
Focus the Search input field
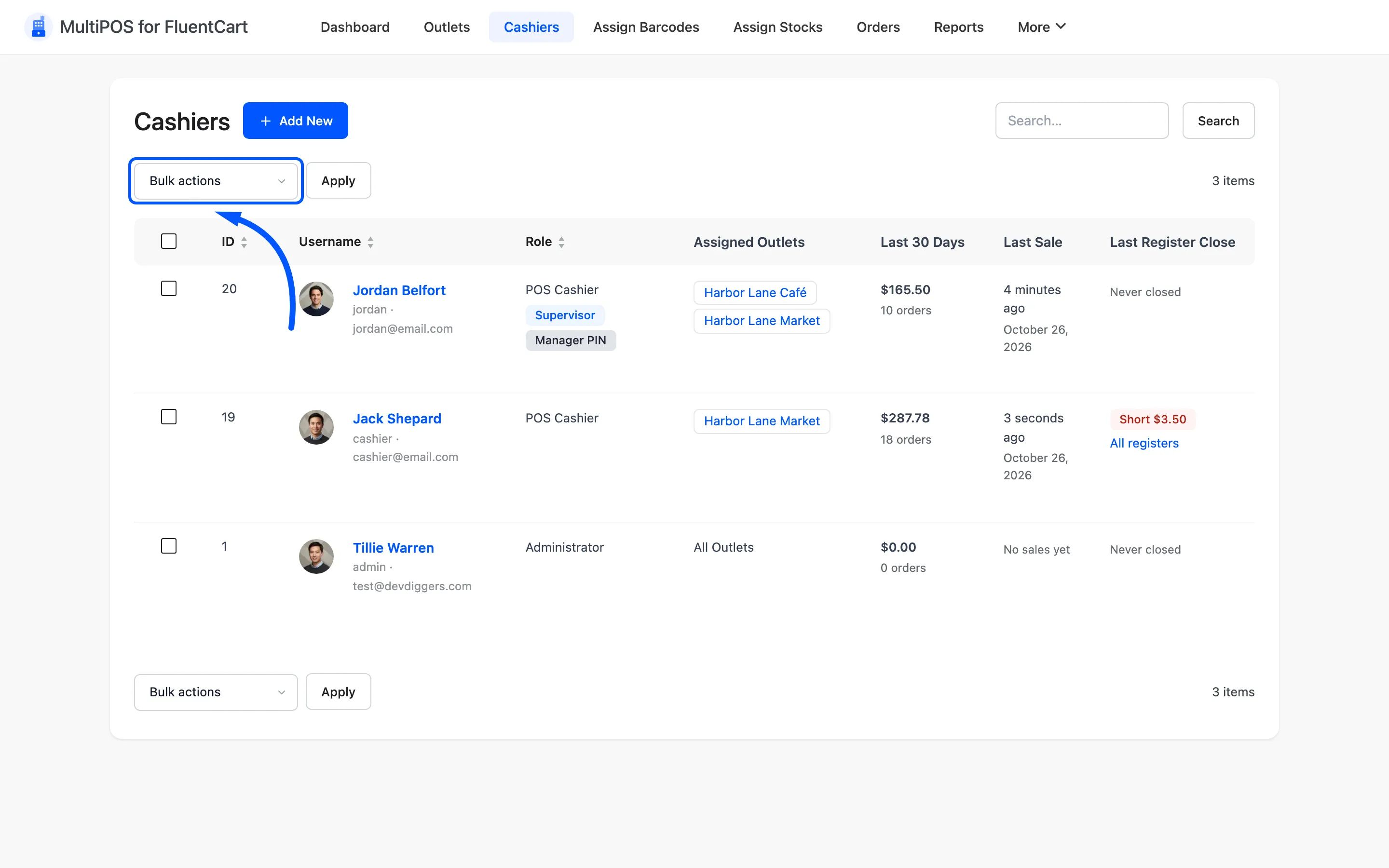pos(1082,121)
